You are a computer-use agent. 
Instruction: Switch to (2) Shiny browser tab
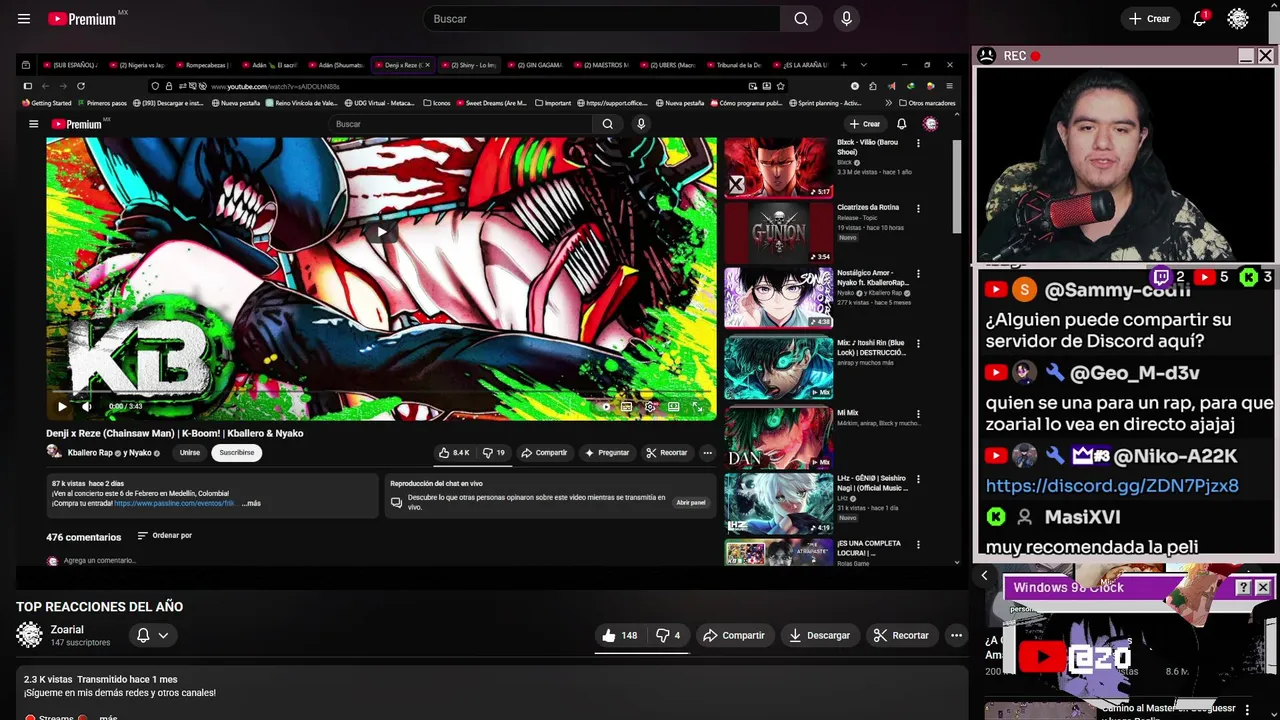(469, 65)
